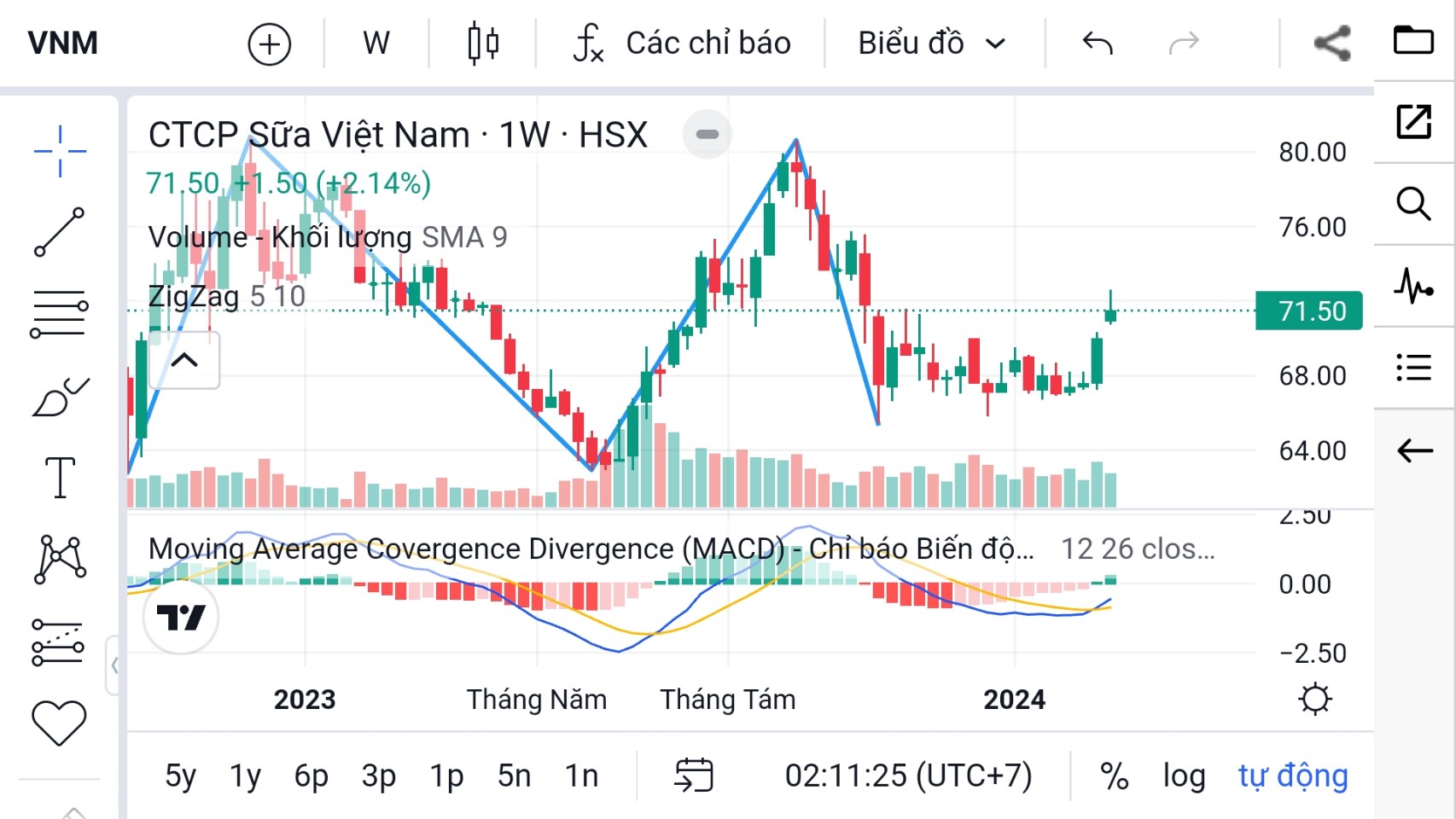Open the Các chỉ báo indicators menu
This screenshot has width=1456, height=819.
pos(681,43)
